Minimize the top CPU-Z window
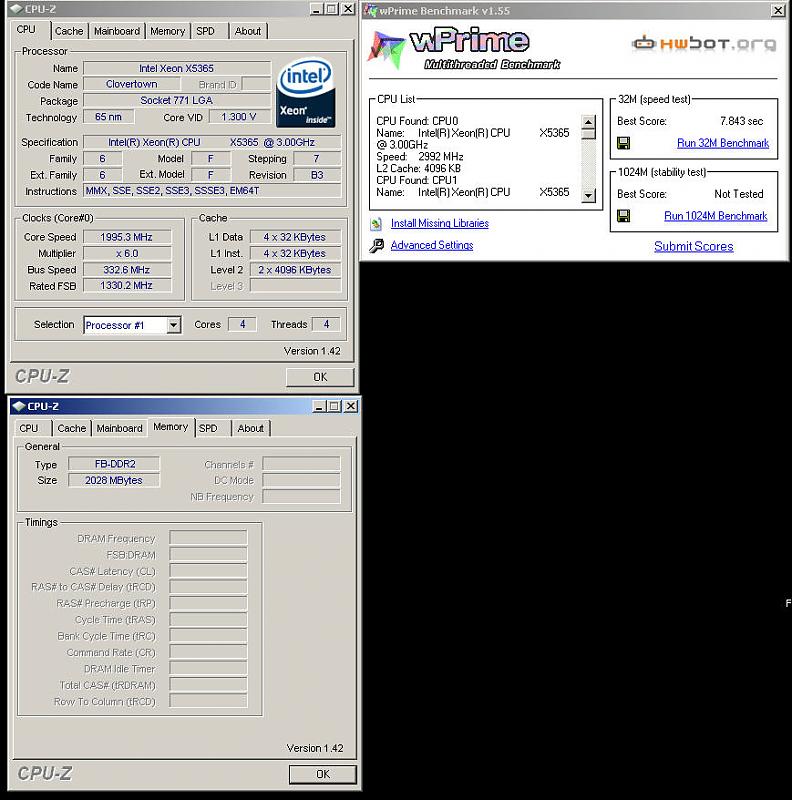The width and height of the screenshot is (792, 800). pos(316,9)
